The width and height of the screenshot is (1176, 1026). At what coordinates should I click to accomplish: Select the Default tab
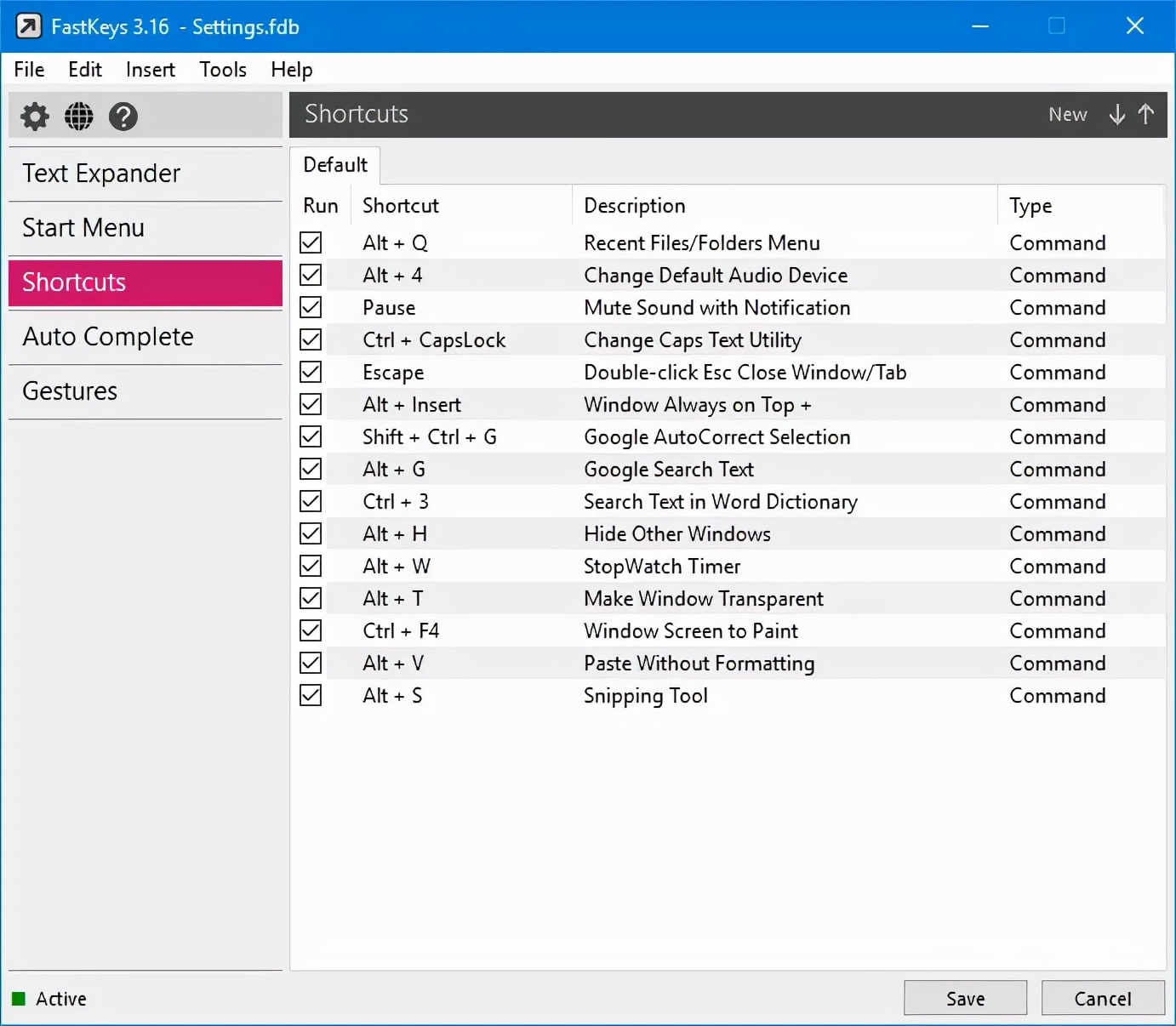point(335,165)
